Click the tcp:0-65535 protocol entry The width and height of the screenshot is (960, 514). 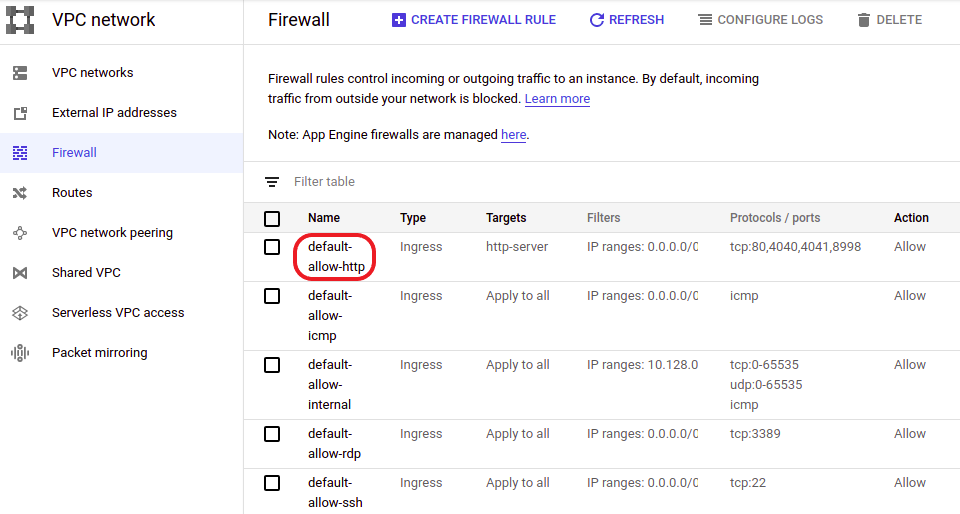tap(764, 365)
